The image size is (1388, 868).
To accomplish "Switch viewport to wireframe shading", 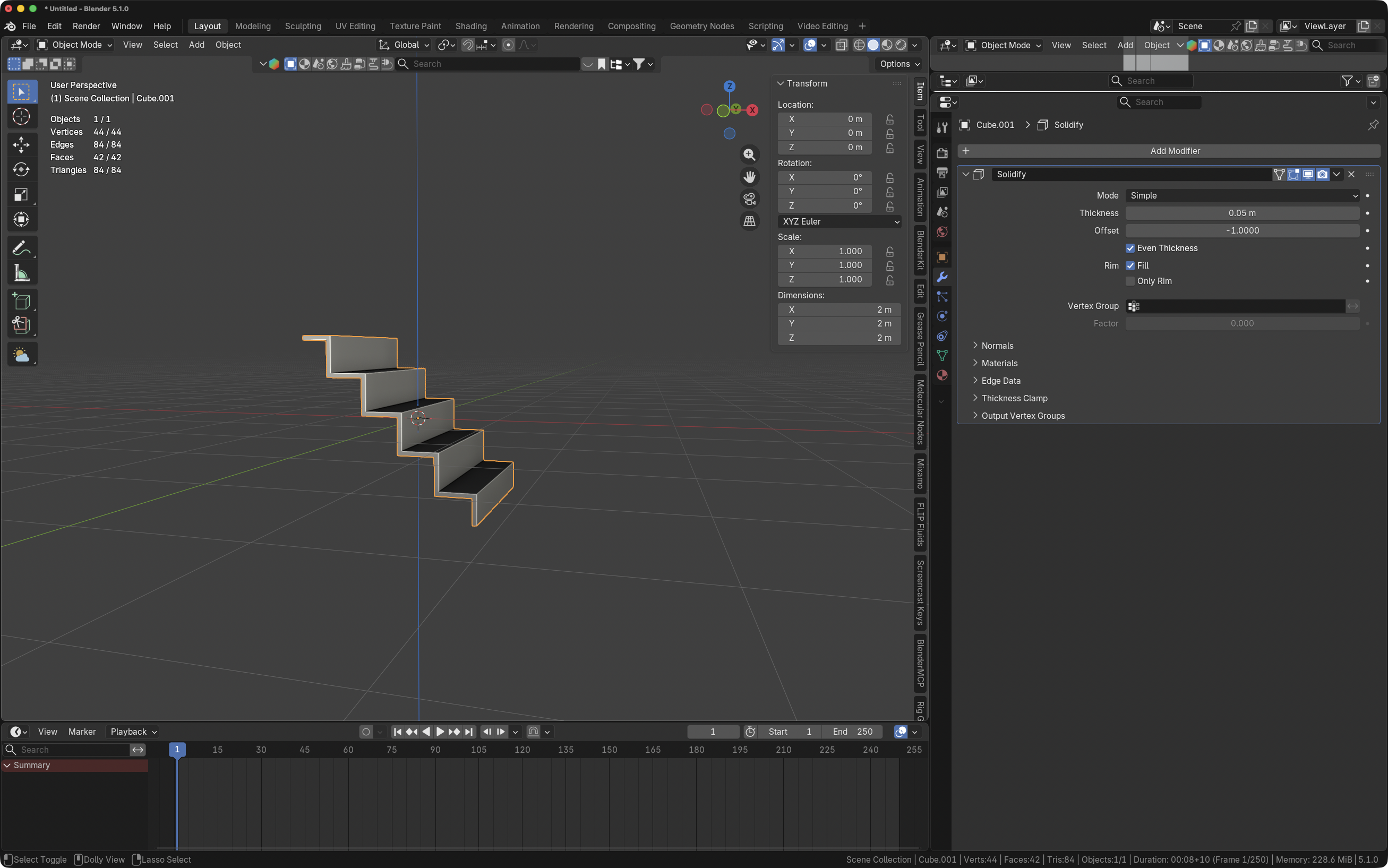I will pos(859,45).
